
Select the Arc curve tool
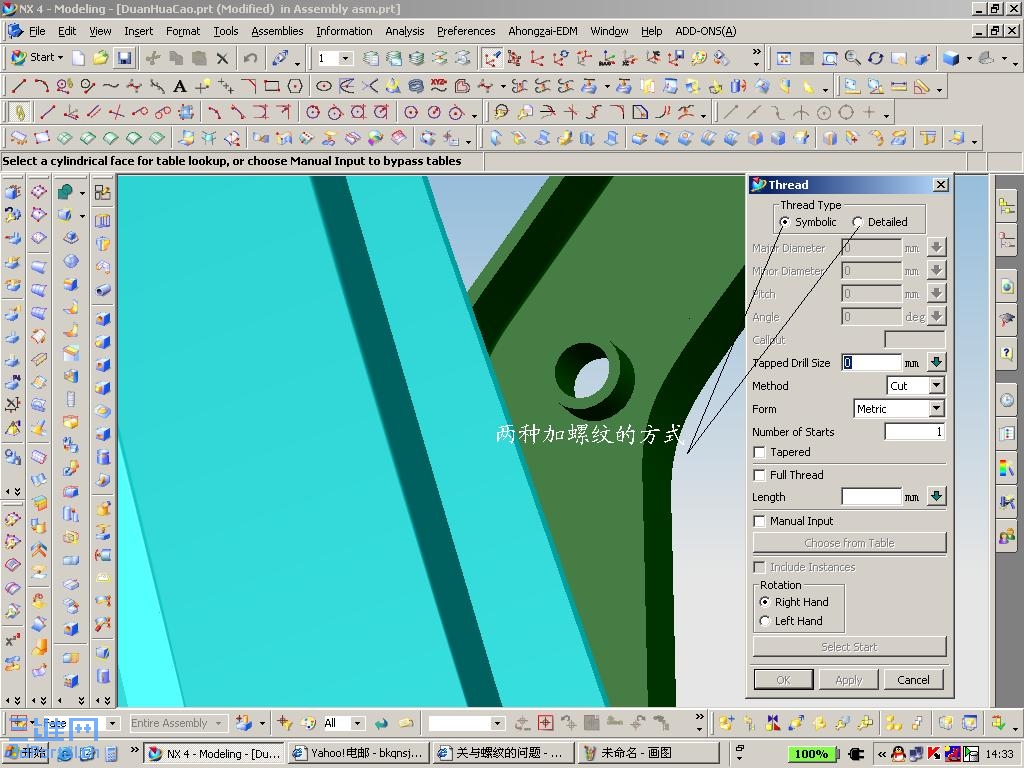[41, 86]
